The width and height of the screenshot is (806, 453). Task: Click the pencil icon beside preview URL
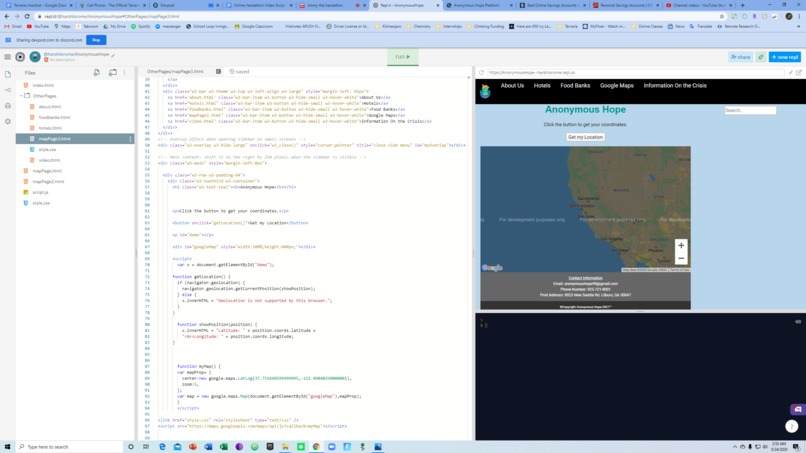(x=791, y=73)
